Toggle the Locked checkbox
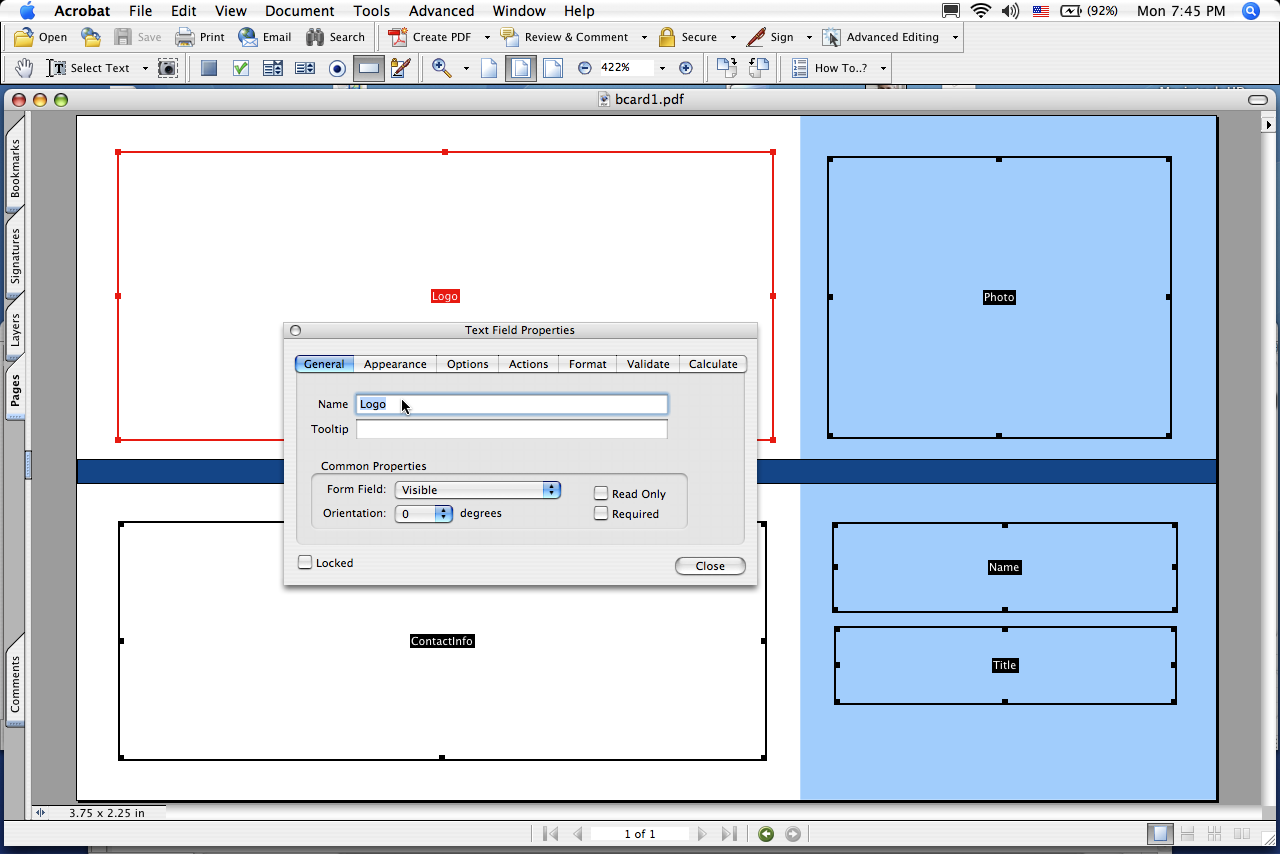This screenshot has height=854, width=1280. click(305, 563)
